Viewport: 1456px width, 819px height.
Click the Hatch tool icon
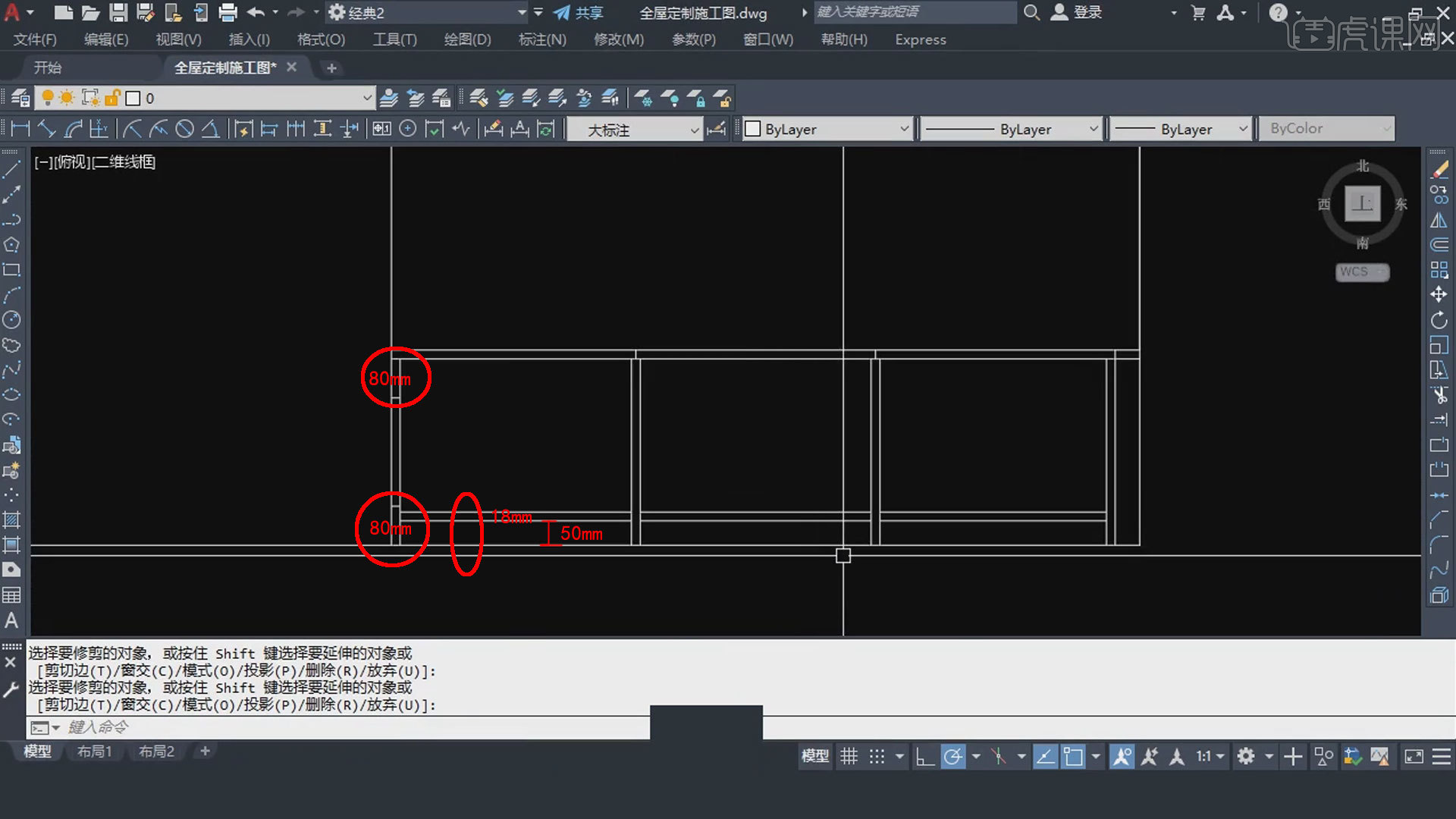click(11, 520)
